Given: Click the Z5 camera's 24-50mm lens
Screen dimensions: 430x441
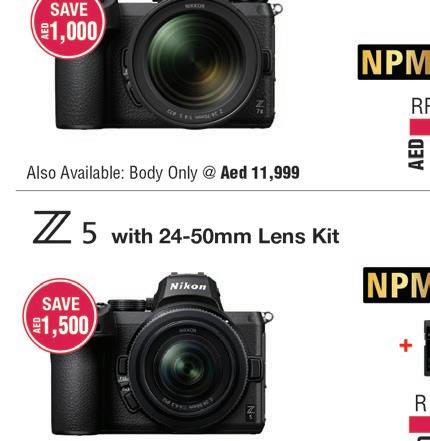Looking at the screenshot, I should pyautogui.click(x=188, y=368).
